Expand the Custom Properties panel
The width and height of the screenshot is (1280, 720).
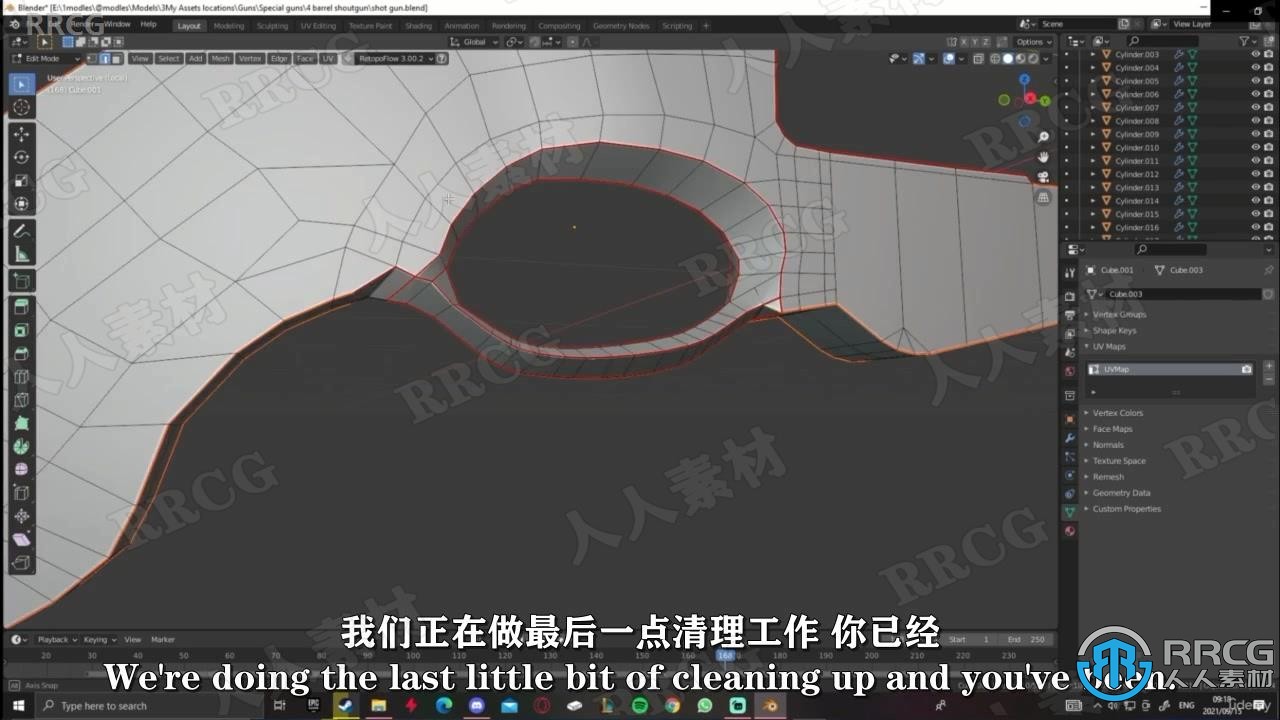tap(1126, 509)
